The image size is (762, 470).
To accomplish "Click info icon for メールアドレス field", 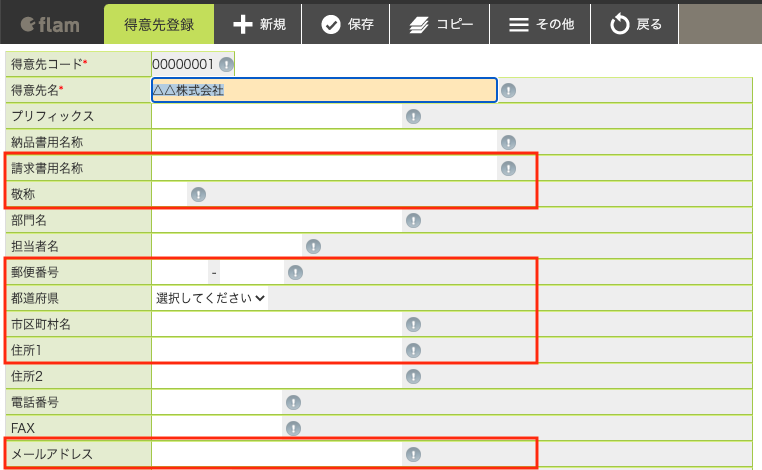I will click(413, 454).
